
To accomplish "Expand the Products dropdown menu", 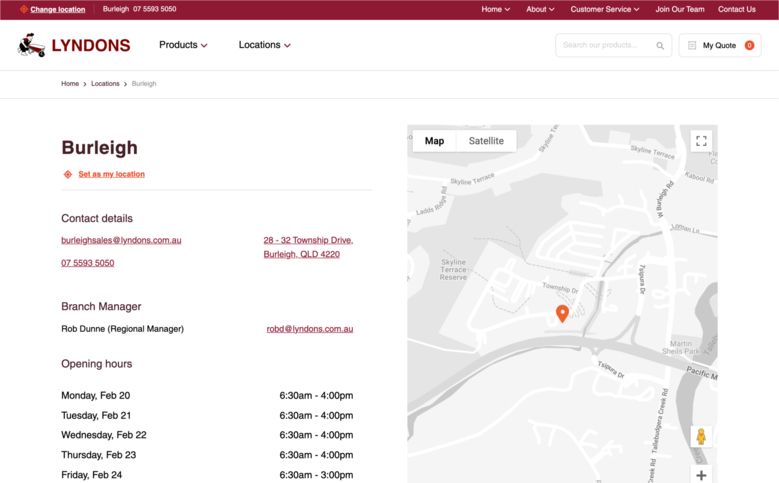I will tap(183, 45).
